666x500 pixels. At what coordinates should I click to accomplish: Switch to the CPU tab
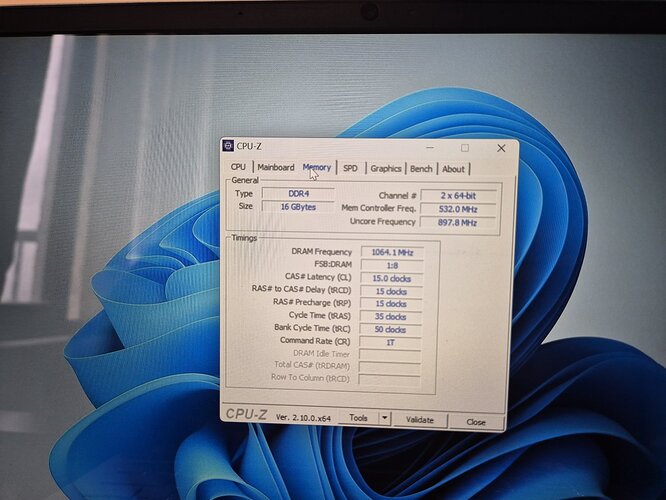tap(238, 168)
